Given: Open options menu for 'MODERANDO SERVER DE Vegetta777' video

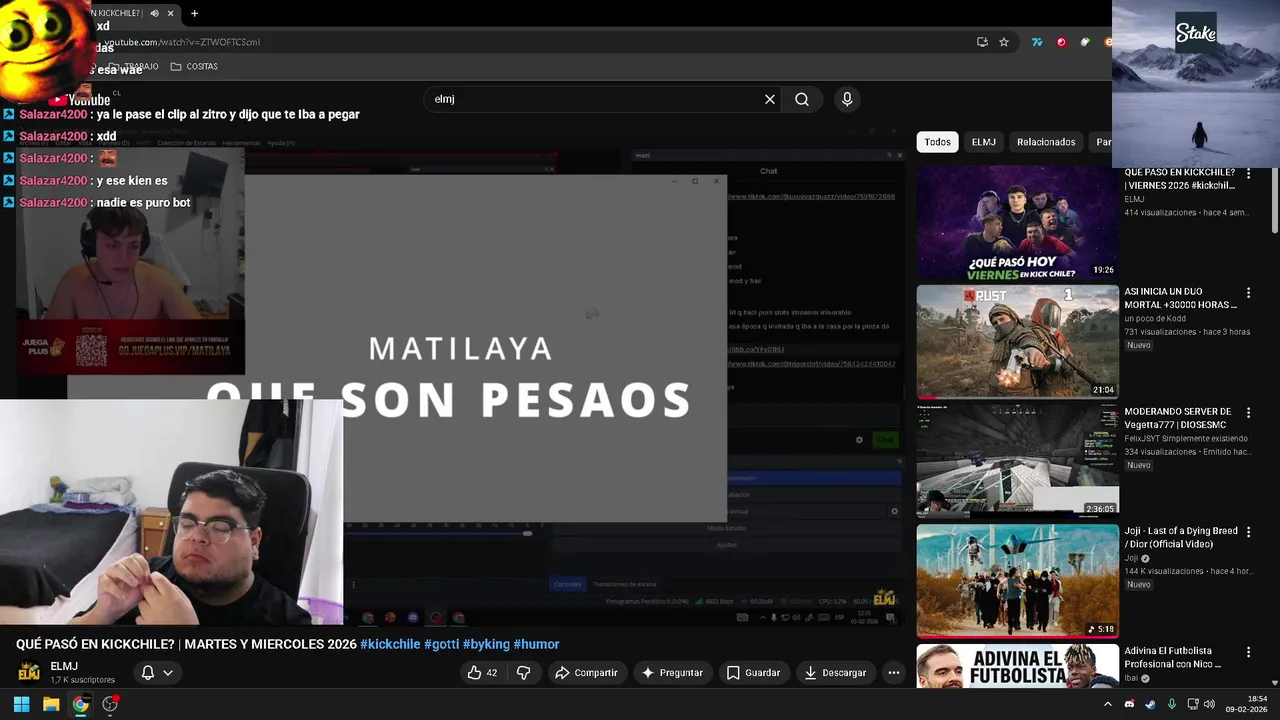Looking at the screenshot, I should point(1248,413).
